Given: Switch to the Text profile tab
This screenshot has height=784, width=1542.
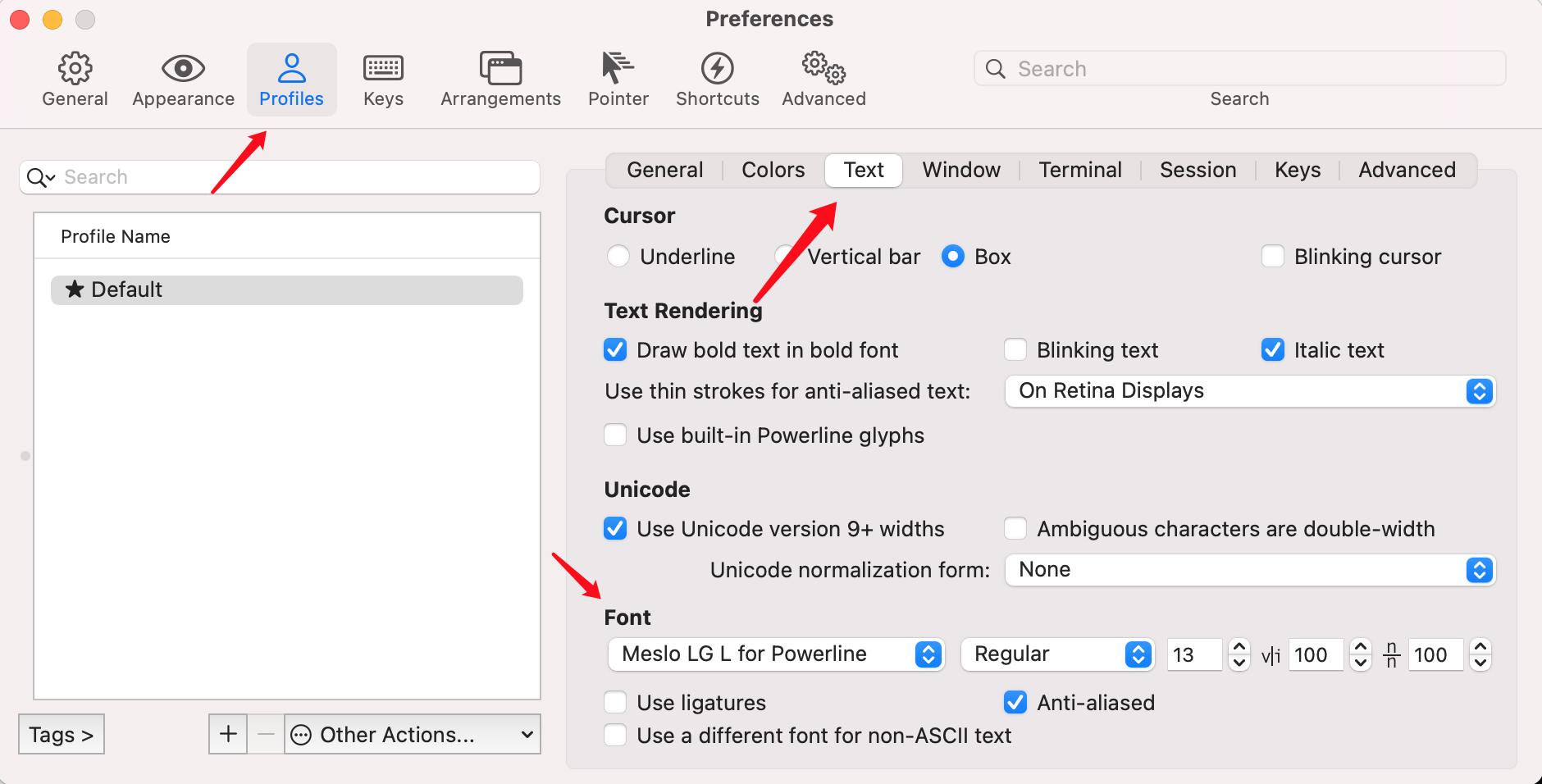Looking at the screenshot, I should point(864,170).
